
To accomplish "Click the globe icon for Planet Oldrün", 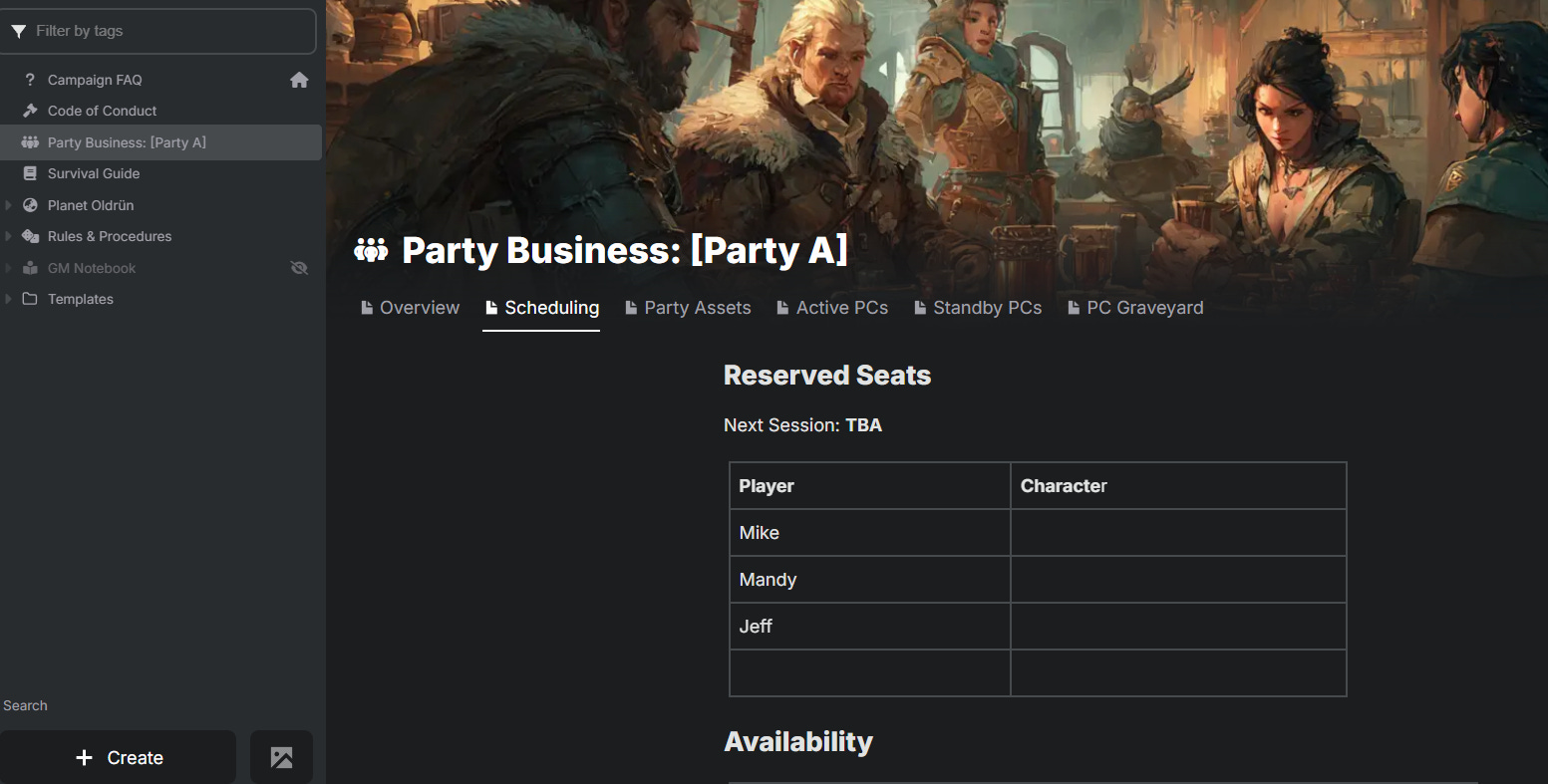I will point(30,205).
